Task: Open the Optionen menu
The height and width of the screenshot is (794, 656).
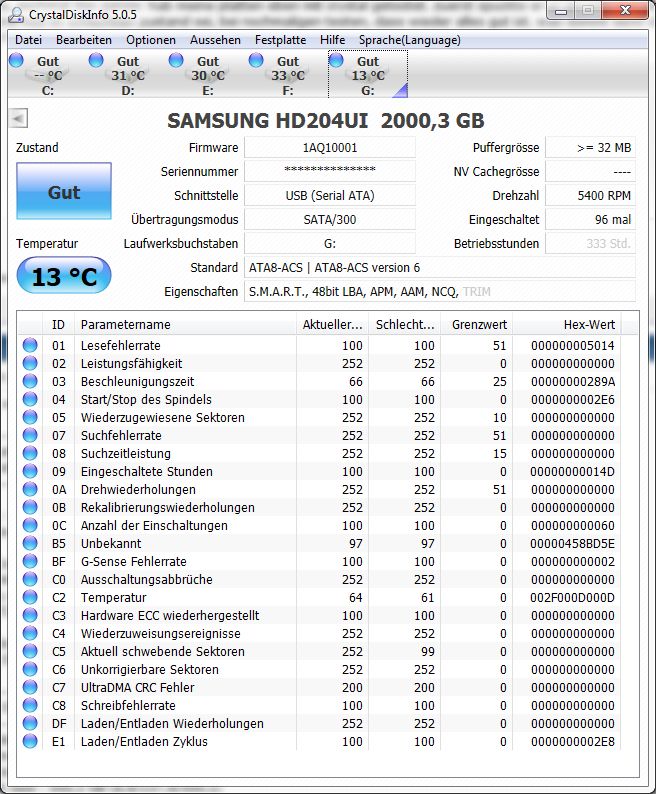Action: pos(151,40)
